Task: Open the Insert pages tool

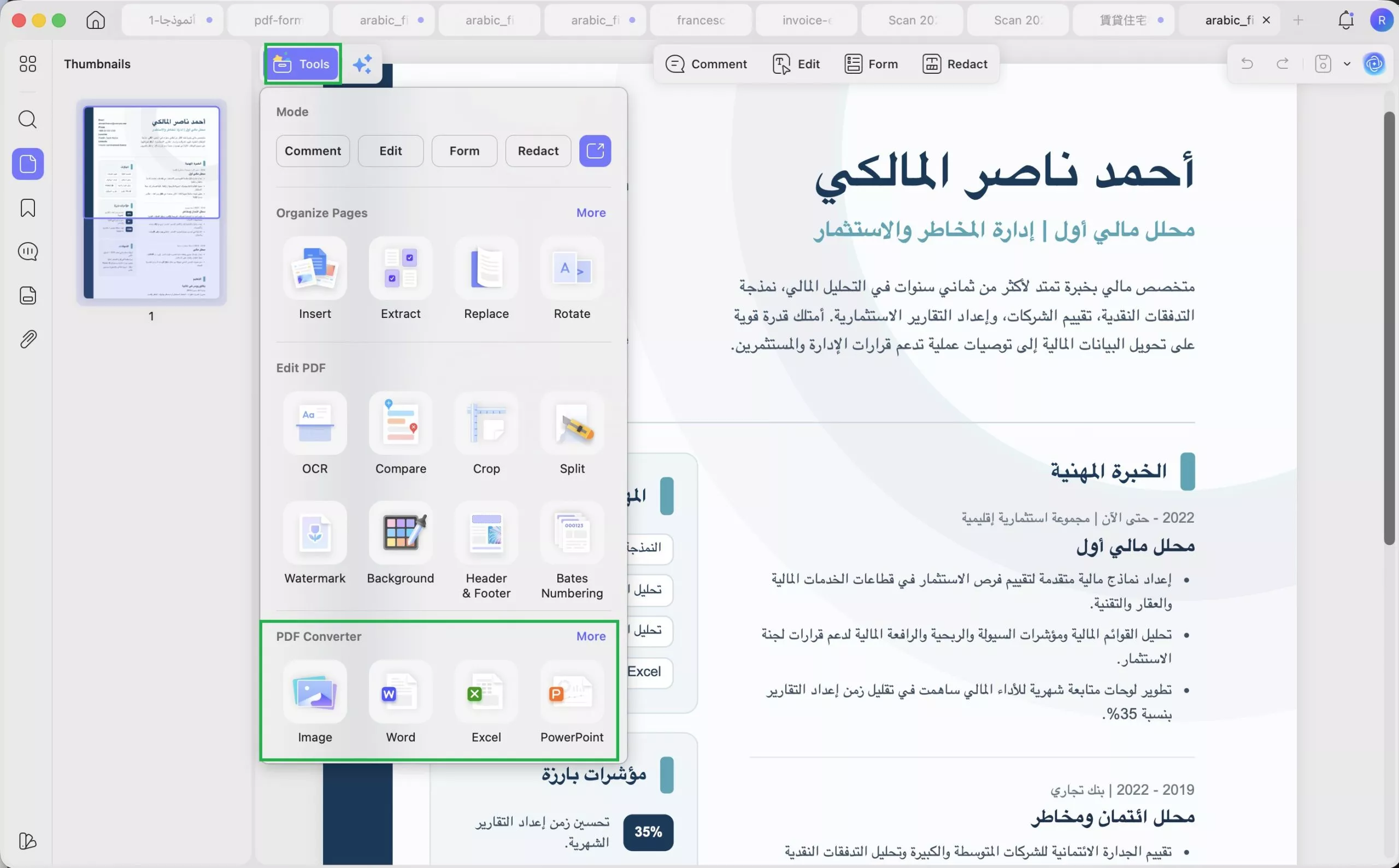Action: click(x=315, y=279)
